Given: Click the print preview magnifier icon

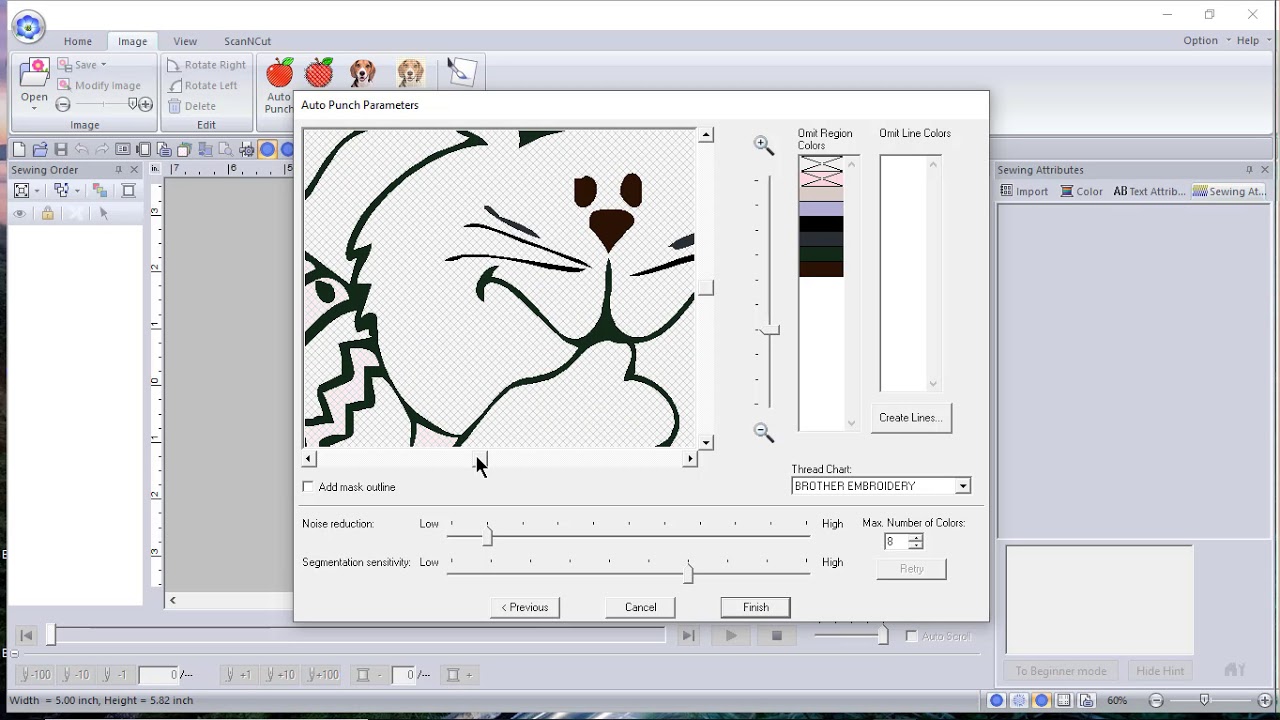Looking at the screenshot, I should [x=226, y=150].
